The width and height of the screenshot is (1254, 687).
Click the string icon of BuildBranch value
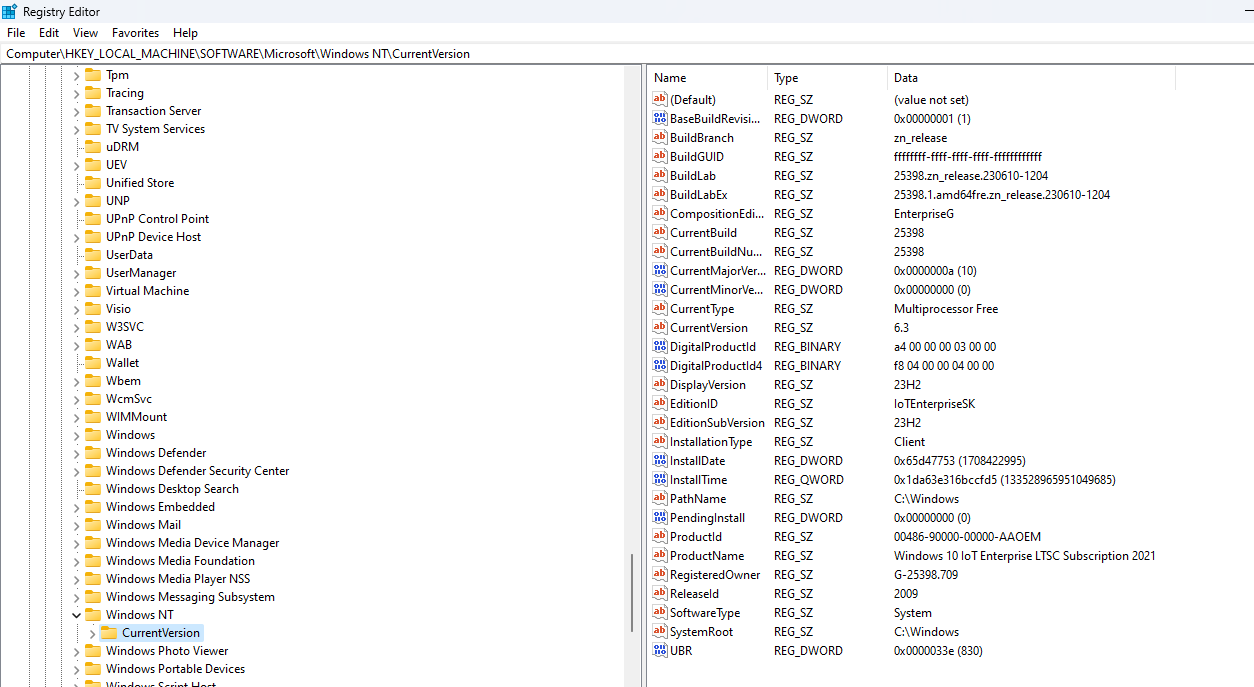(x=659, y=137)
